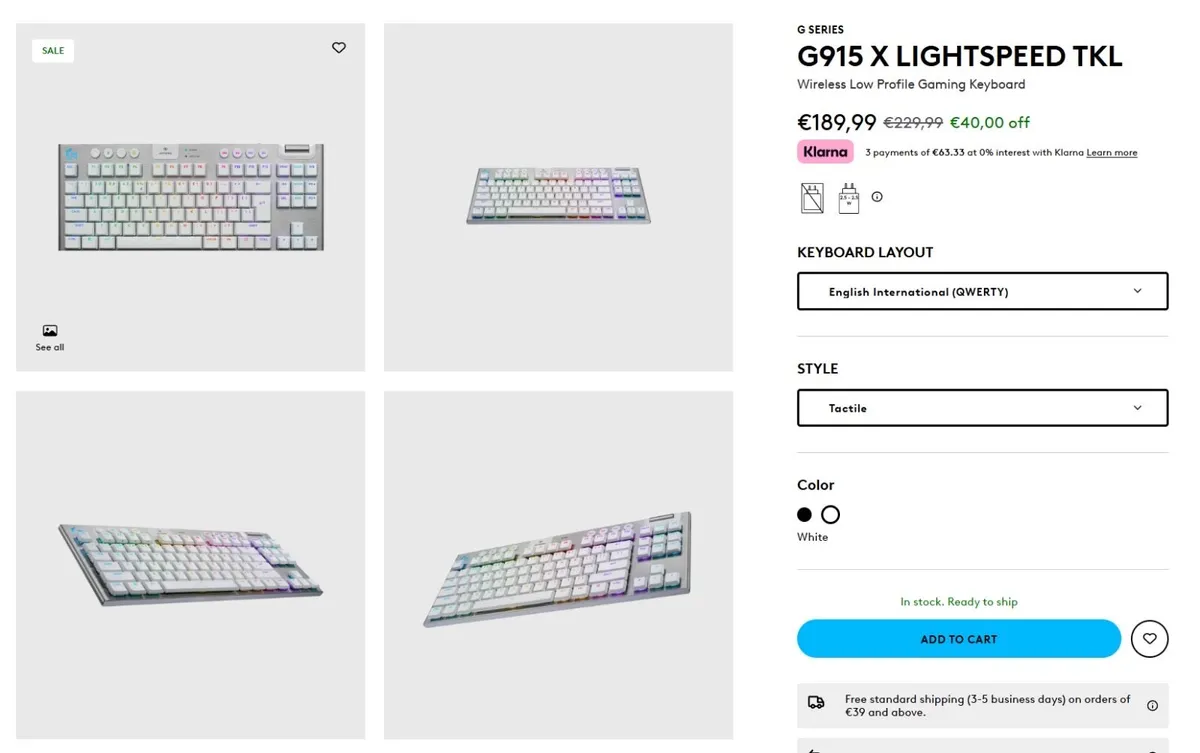Open the Keyboard Layout dropdown

[x=982, y=291]
